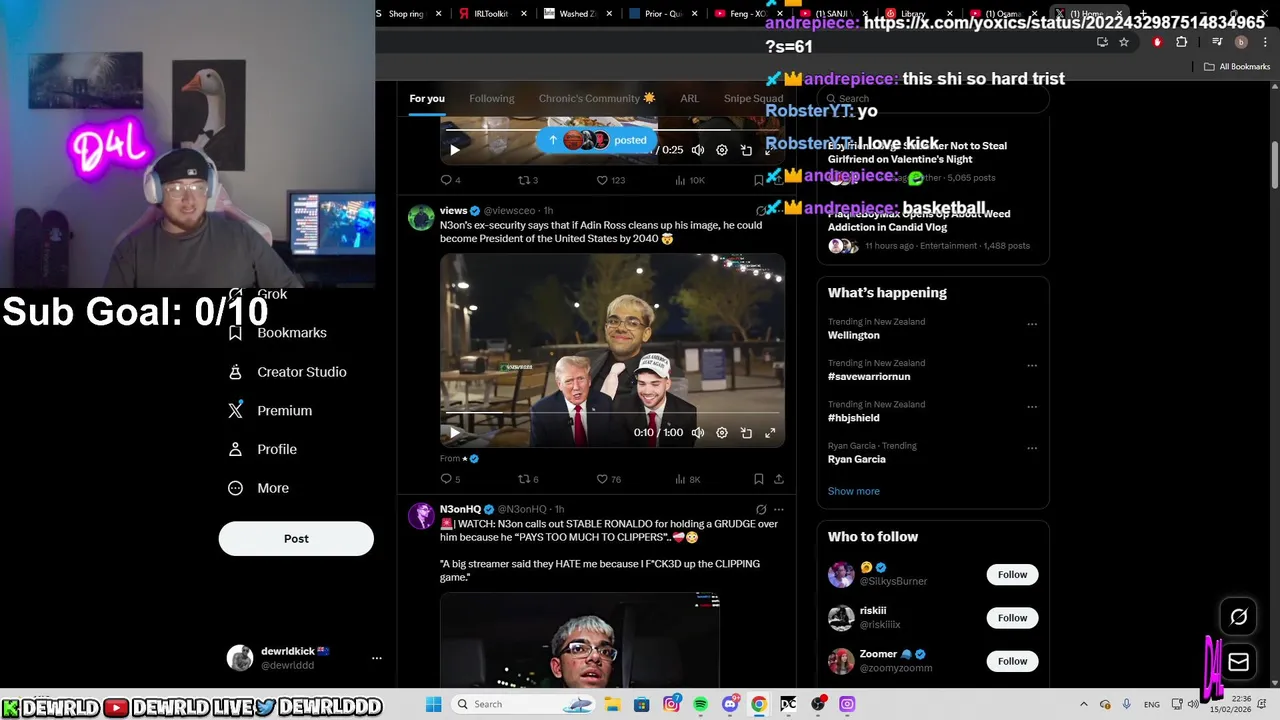Click the X Search field

click(x=933, y=99)
